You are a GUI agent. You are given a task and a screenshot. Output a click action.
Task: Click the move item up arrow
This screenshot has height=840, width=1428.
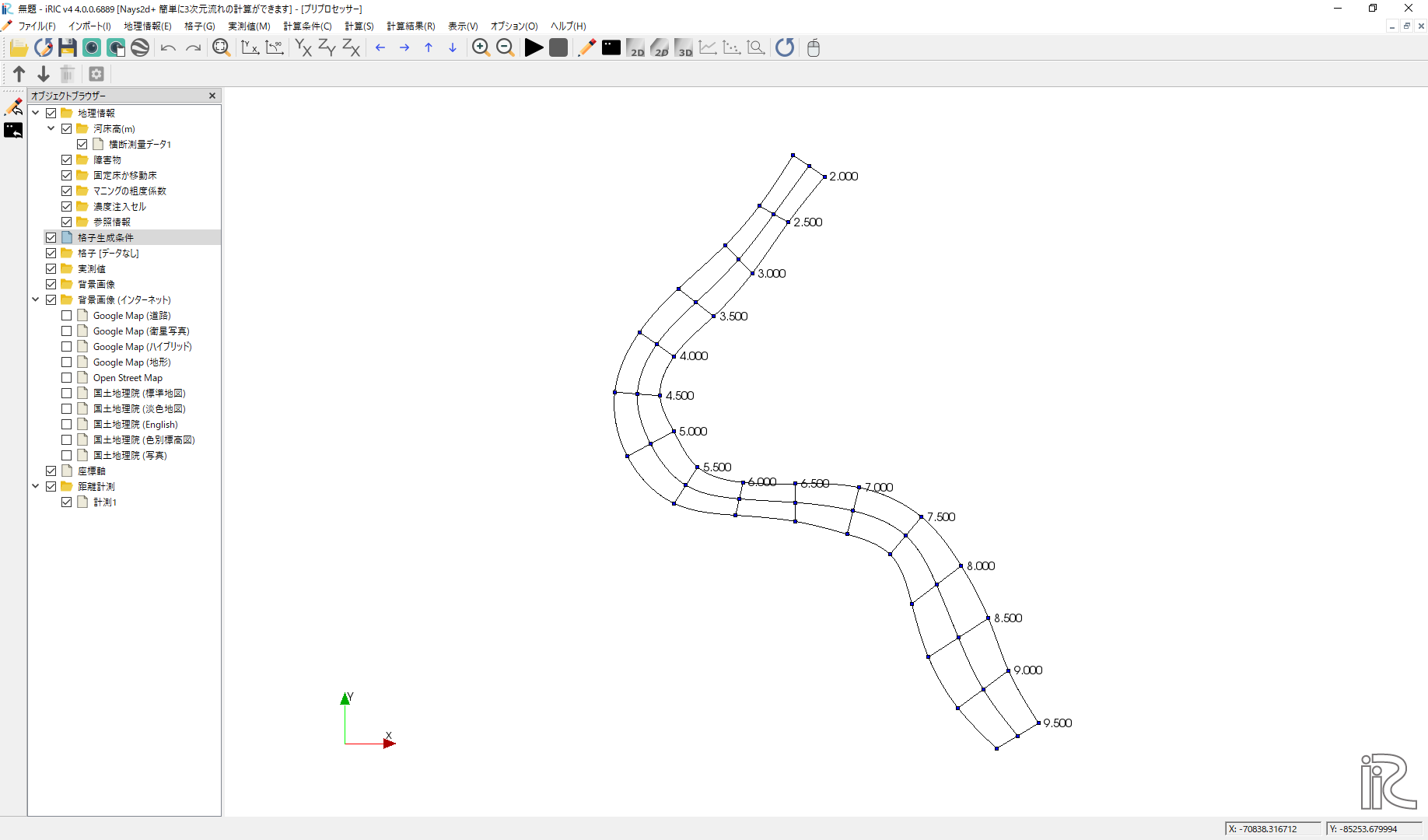(19, 74)
